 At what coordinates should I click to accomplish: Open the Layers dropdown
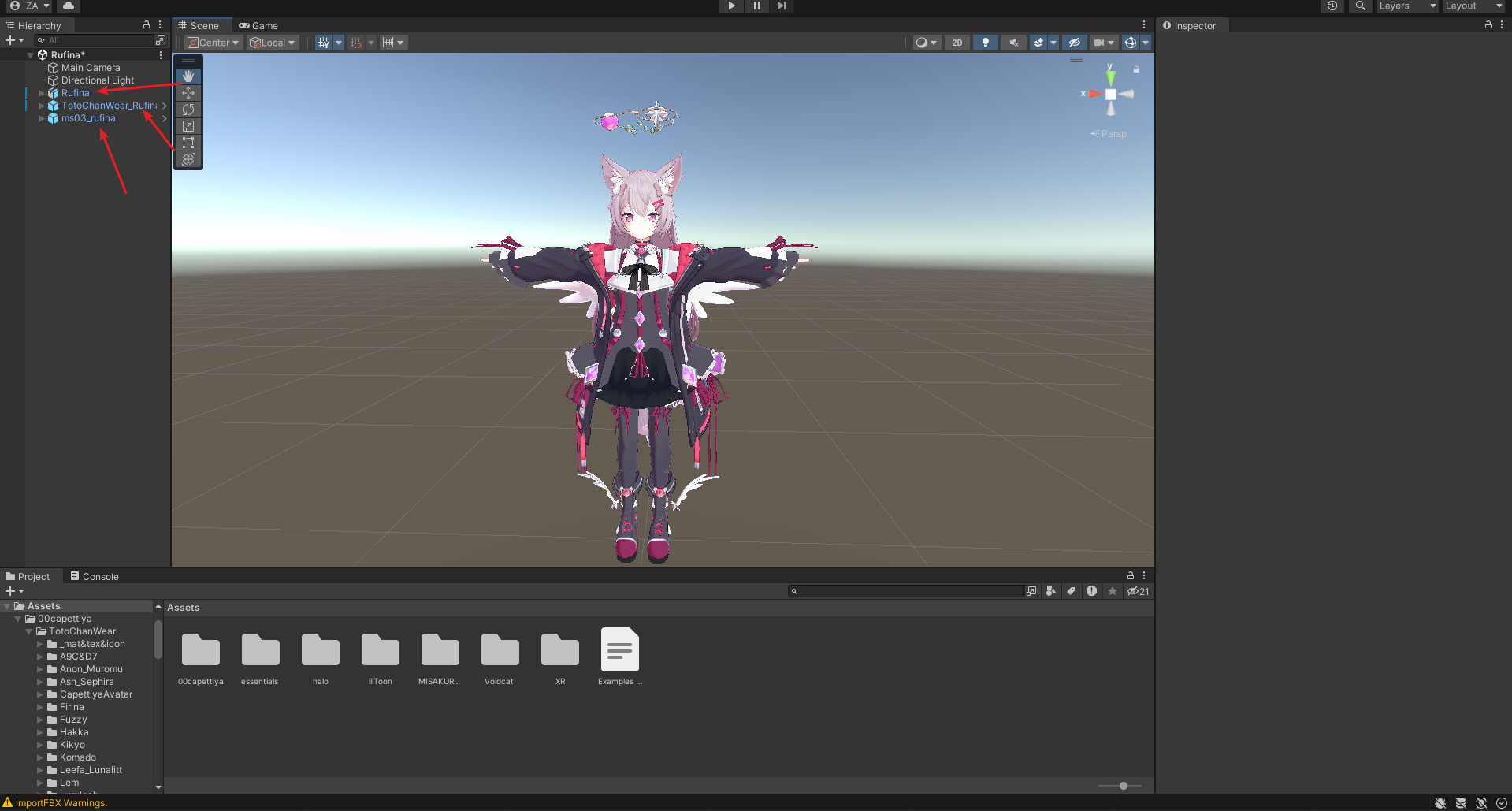tap(1407, 6)
